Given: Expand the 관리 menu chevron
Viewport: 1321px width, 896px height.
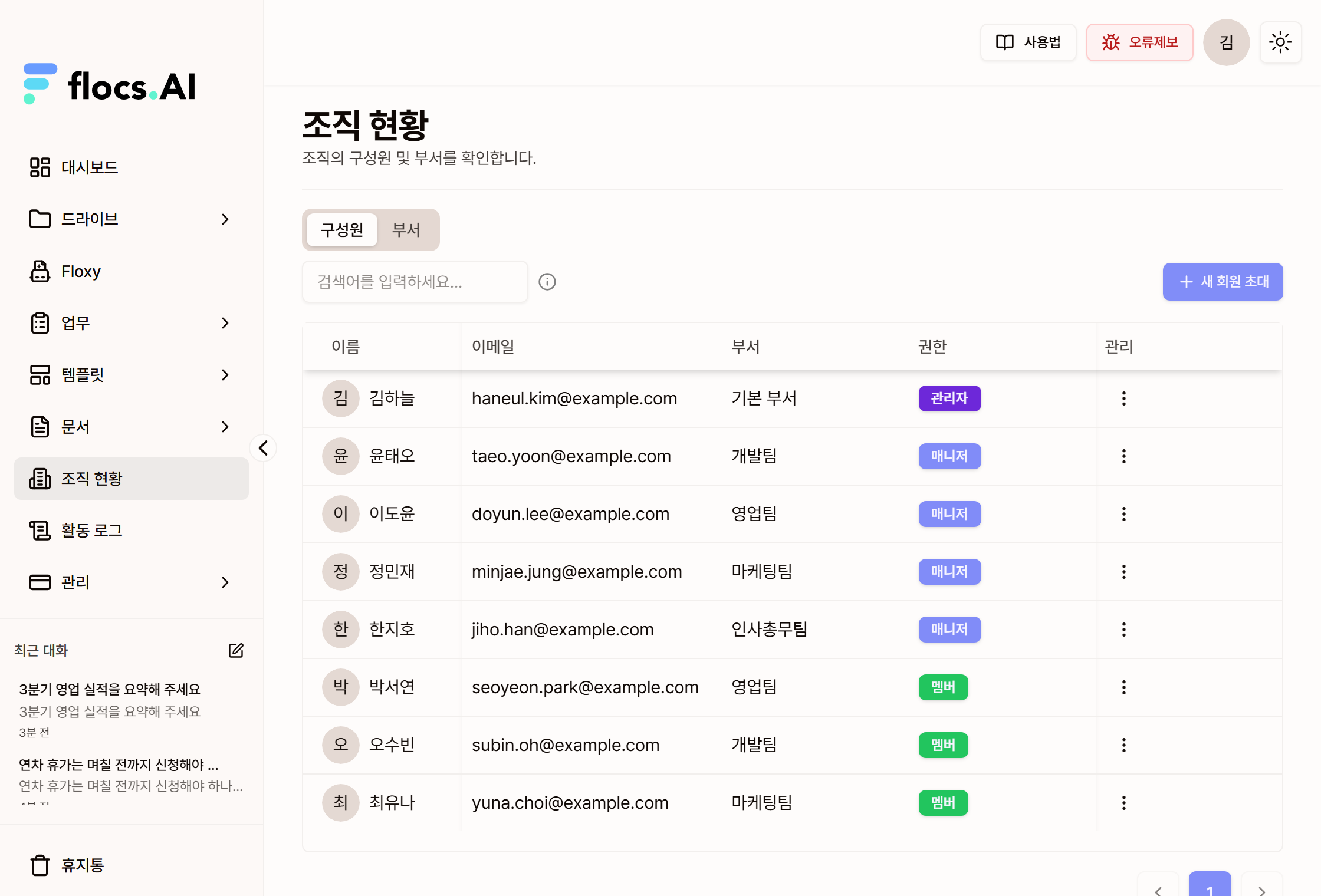Looking at the screenshot, I should click(225, 582).
